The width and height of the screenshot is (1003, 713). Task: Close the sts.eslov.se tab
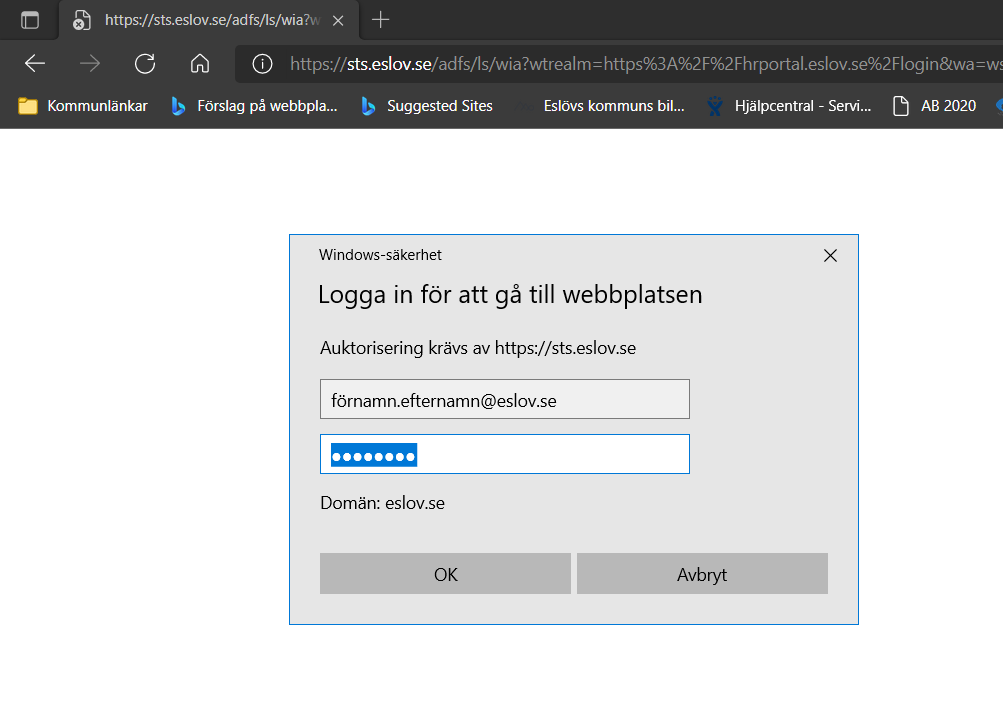click(338, 20)
